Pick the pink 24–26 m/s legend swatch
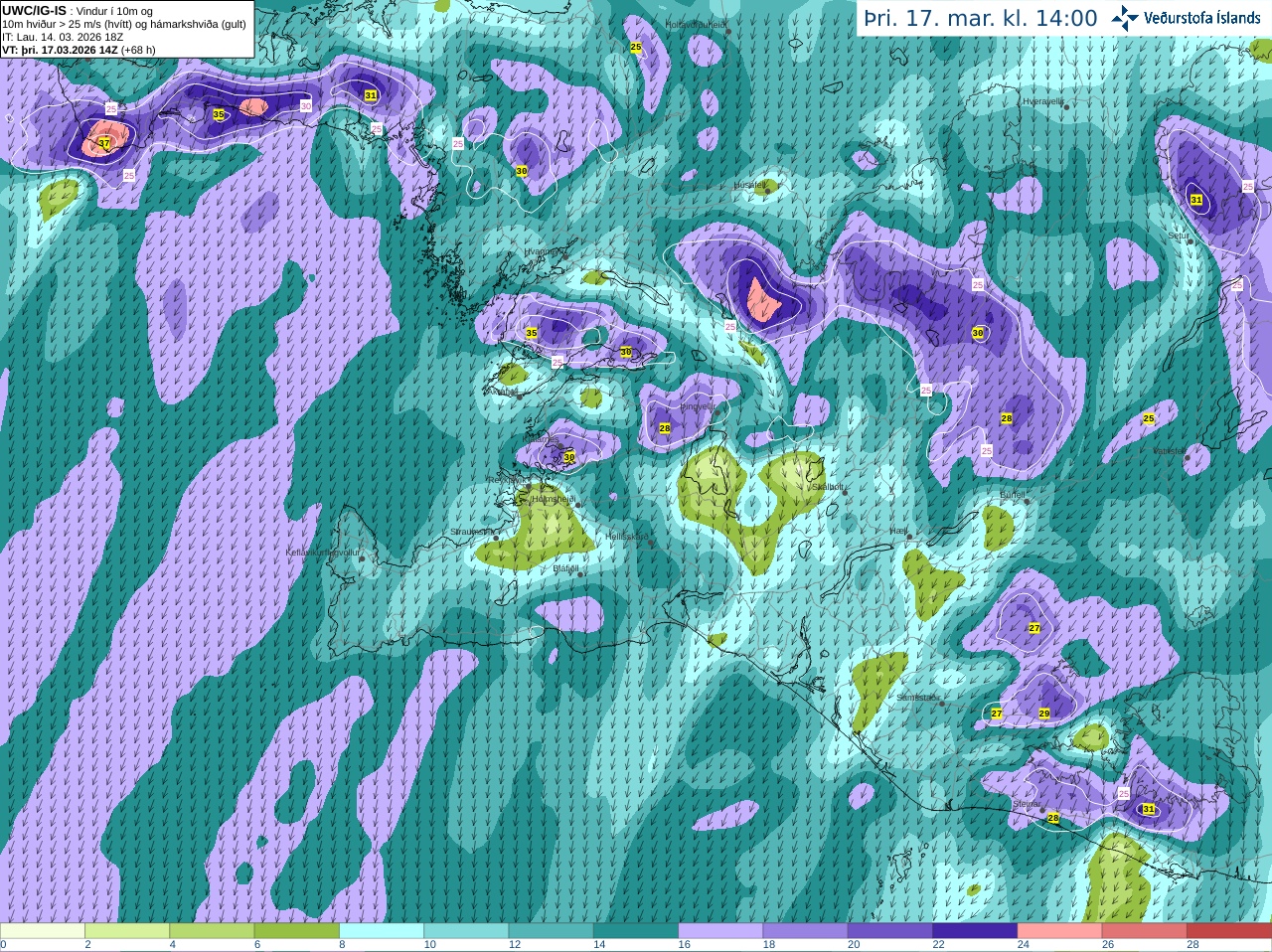 click(1059, 931)
